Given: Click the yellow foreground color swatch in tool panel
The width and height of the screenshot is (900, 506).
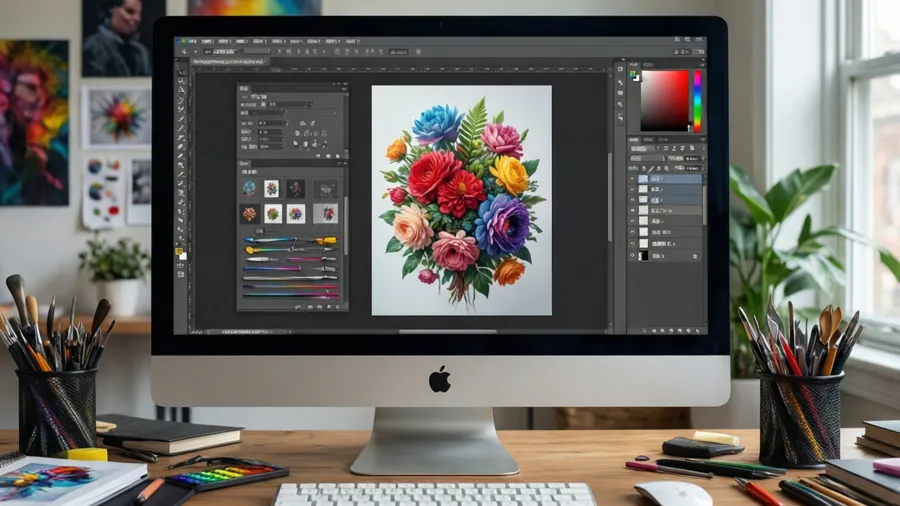Looking at the screenshot, I should [x=179, y=252].
